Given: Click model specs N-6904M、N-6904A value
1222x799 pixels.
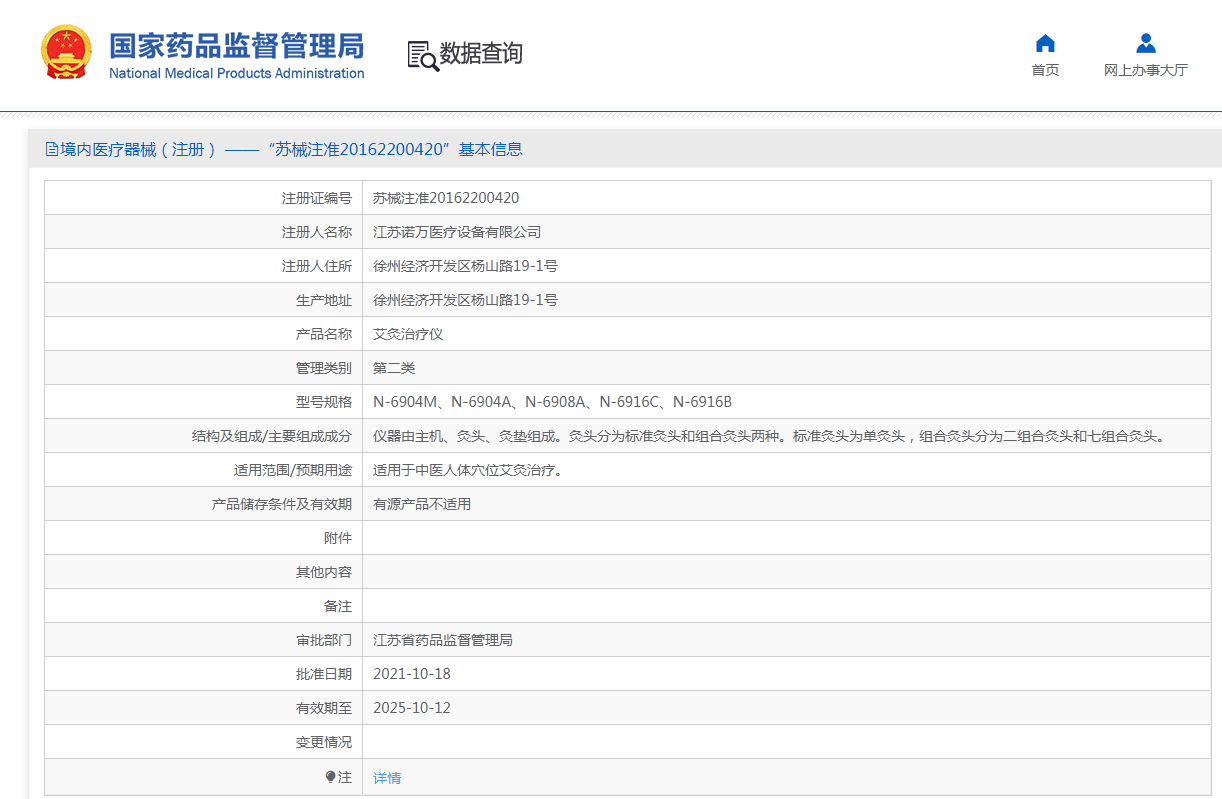Looking at the screenshot, I should click(552, 402).
